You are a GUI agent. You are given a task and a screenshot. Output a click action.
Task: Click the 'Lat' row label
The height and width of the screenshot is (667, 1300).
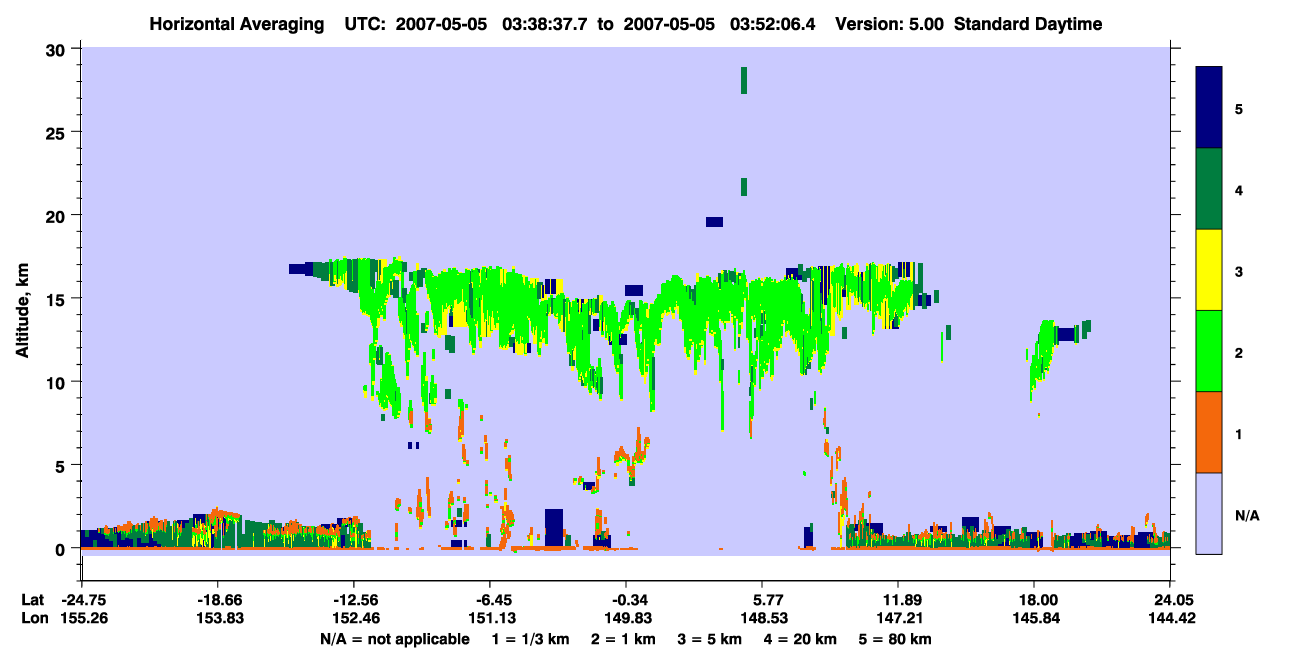(x=32, y=599)
